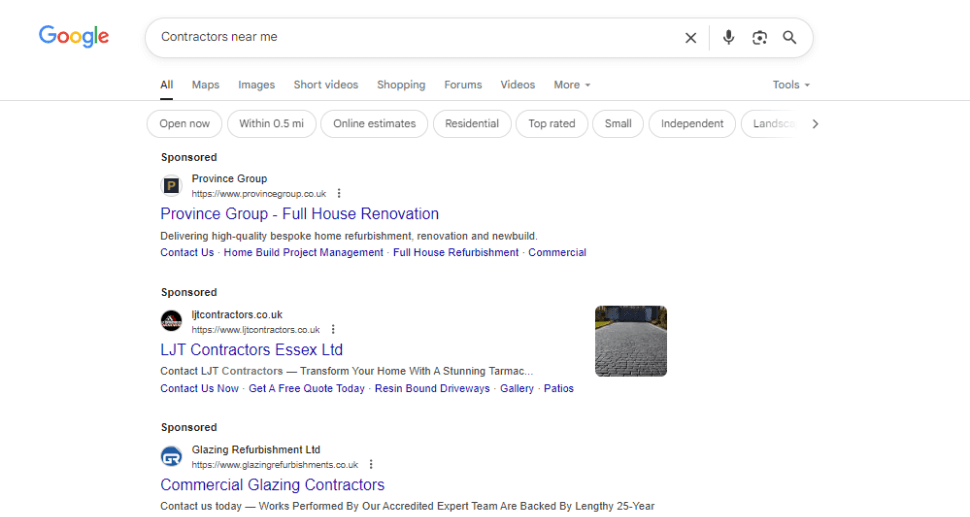Open Get A Free Quote Today sitelink
The image size is (970, 517).
(306, 388)
